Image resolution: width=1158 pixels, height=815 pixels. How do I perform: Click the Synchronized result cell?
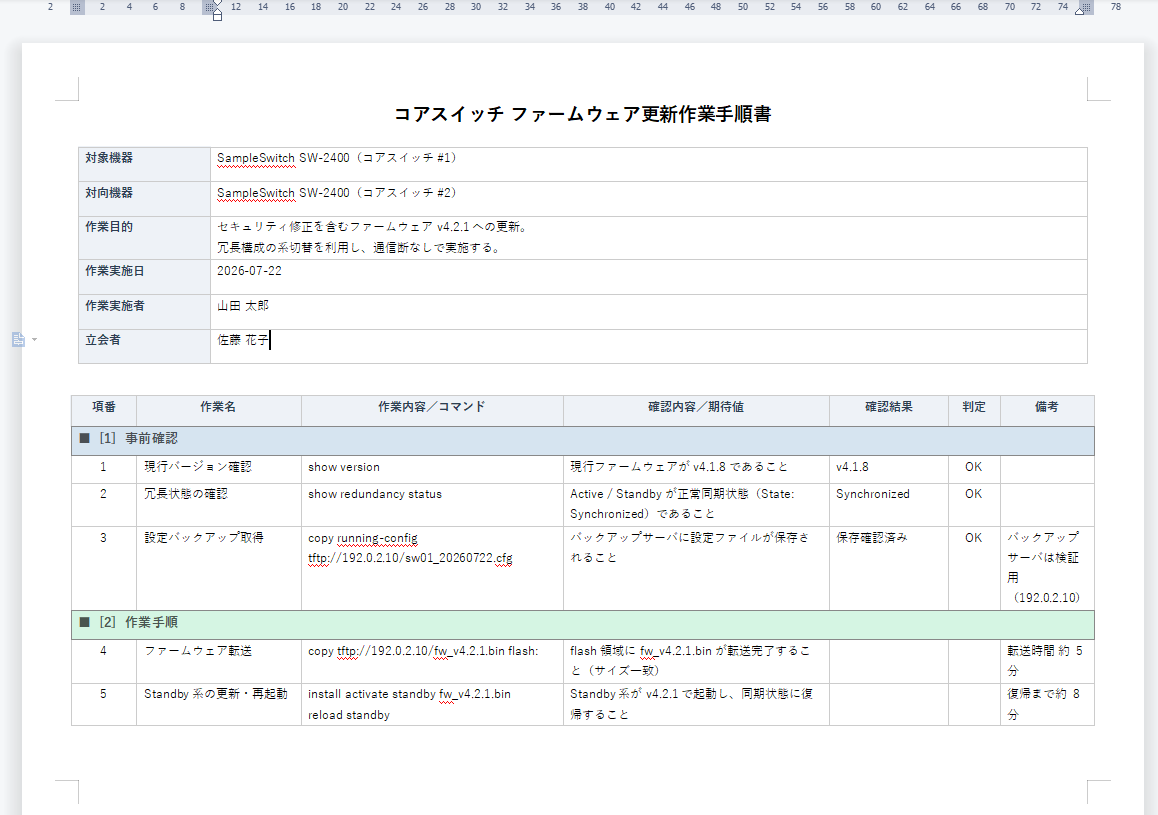889,505
